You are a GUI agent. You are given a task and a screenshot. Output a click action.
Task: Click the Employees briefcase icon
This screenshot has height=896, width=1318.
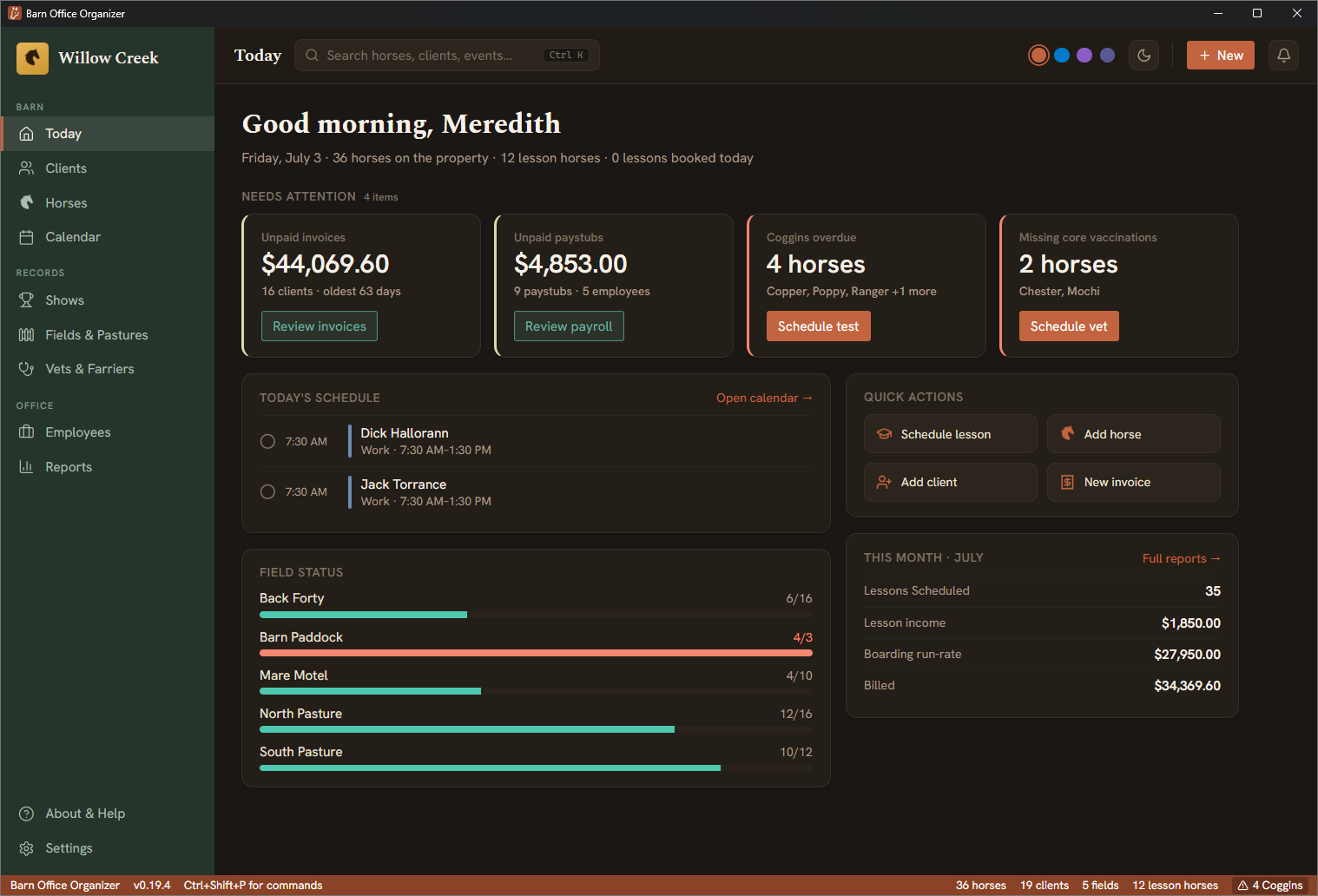point(27,432)
